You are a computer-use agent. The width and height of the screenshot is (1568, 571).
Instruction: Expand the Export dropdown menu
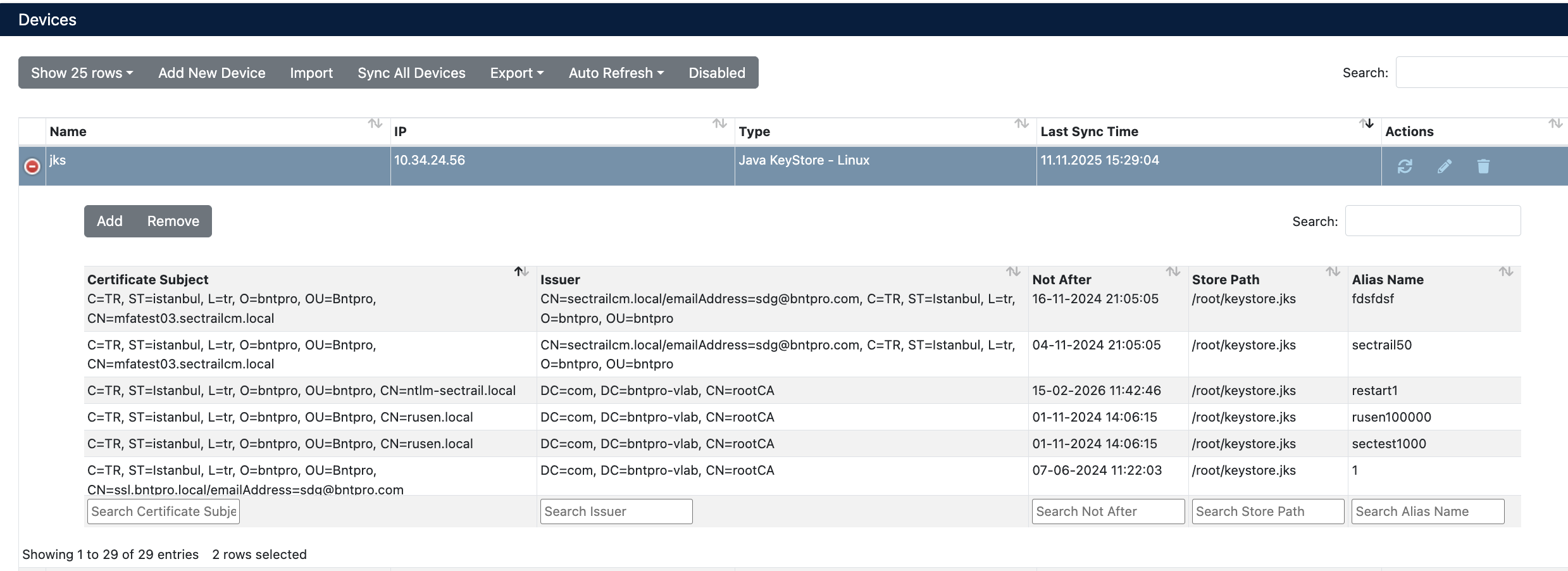(516, 73)
